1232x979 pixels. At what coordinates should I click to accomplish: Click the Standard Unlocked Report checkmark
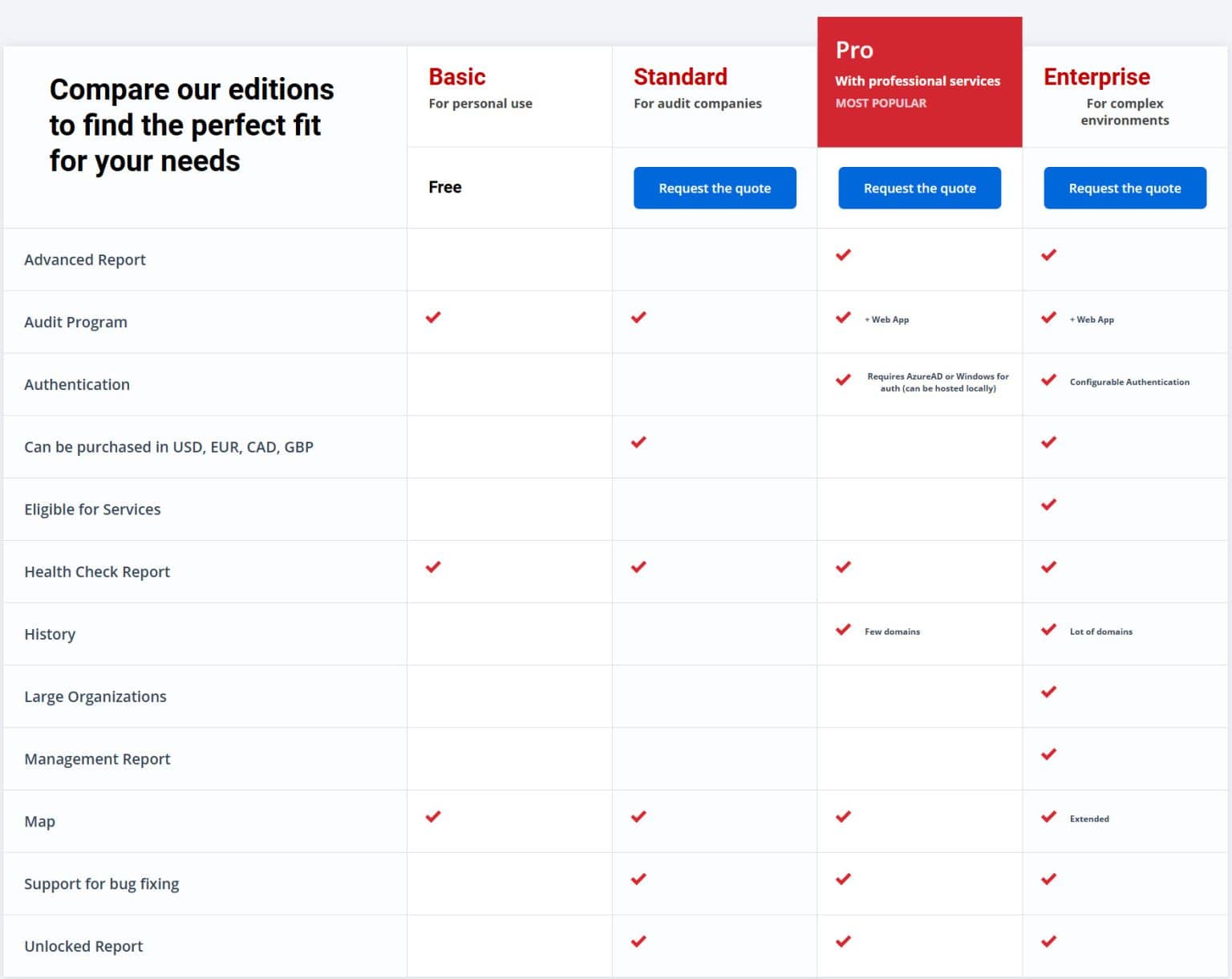(638, 941)
